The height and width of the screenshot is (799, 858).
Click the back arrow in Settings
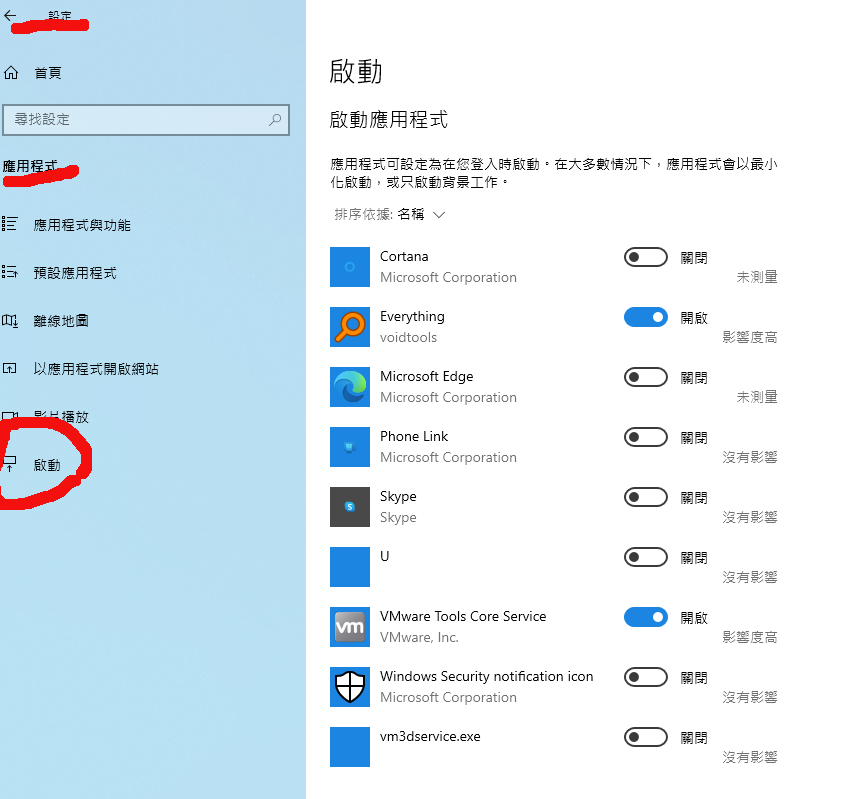point(11,16)
